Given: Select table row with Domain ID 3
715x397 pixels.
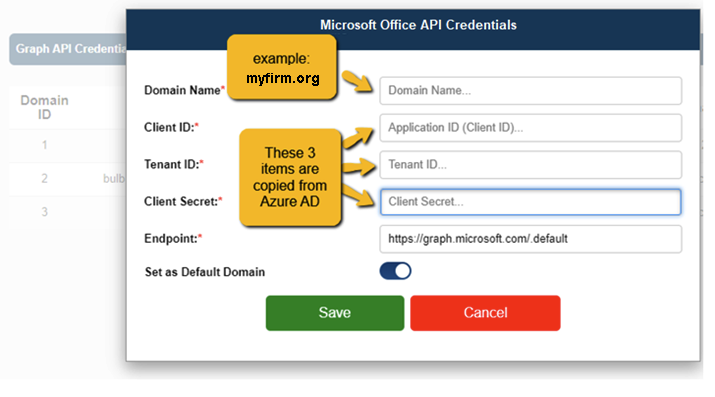Looking at the screenshot, I should tap(67, 211).
